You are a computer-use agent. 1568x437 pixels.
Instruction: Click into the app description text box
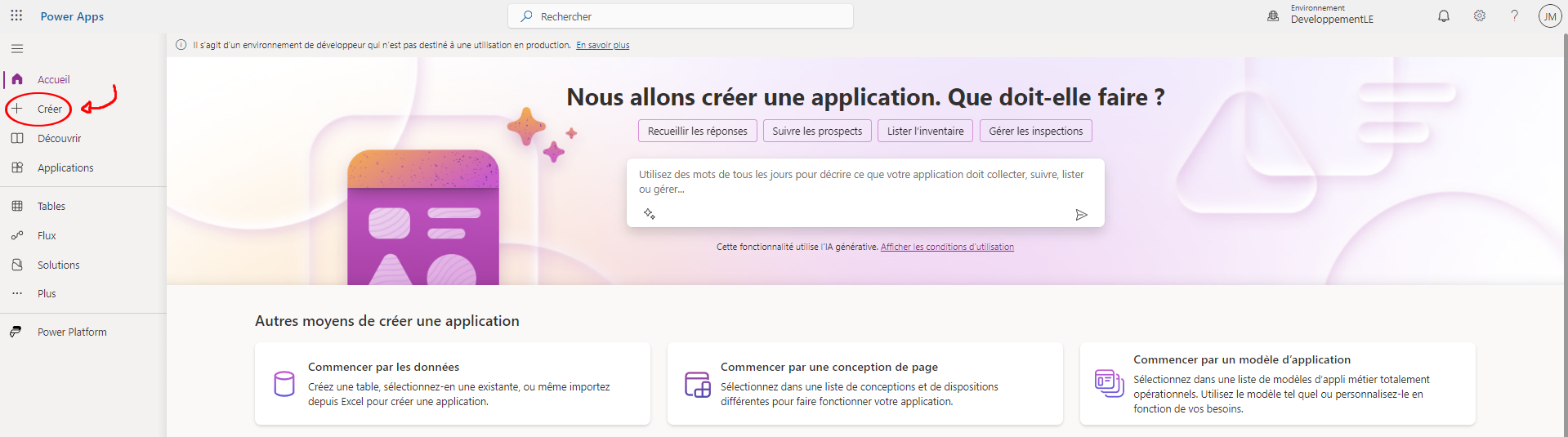(x=865, y=193)
